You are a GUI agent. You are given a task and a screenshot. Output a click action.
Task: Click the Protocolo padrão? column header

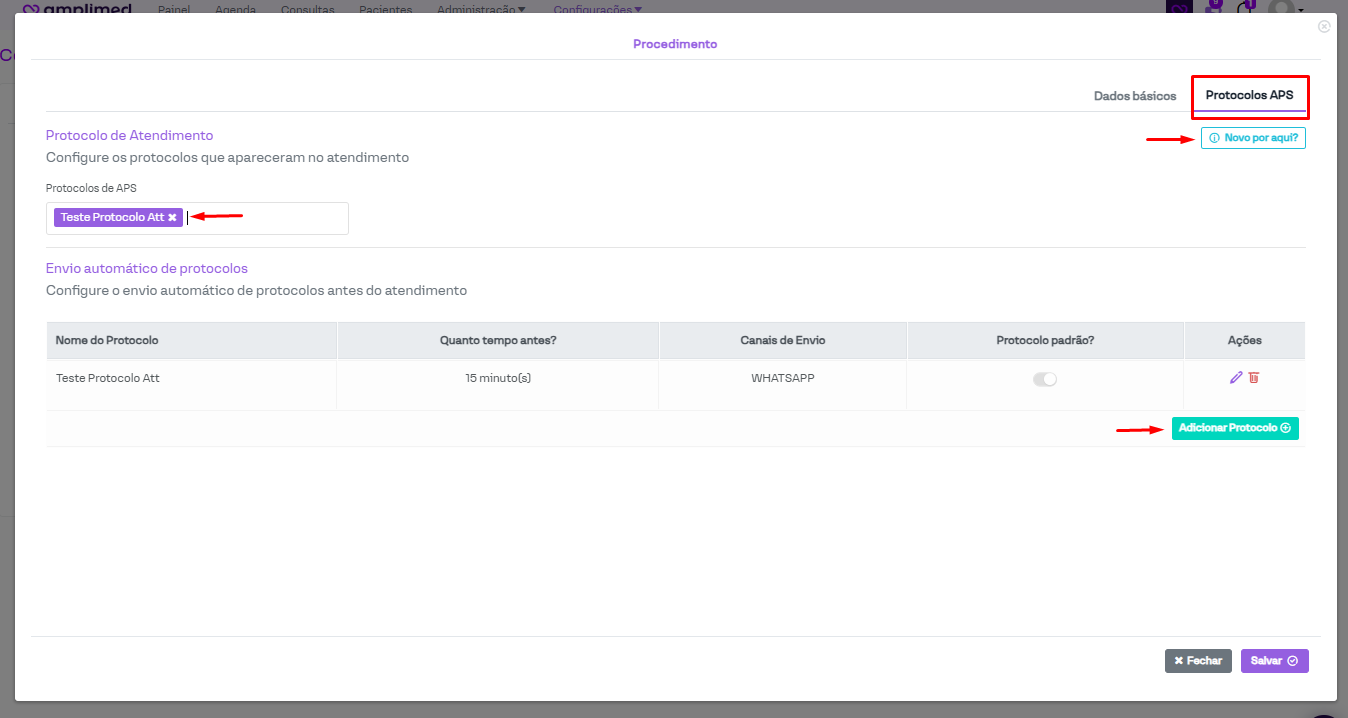(1045, 340)
